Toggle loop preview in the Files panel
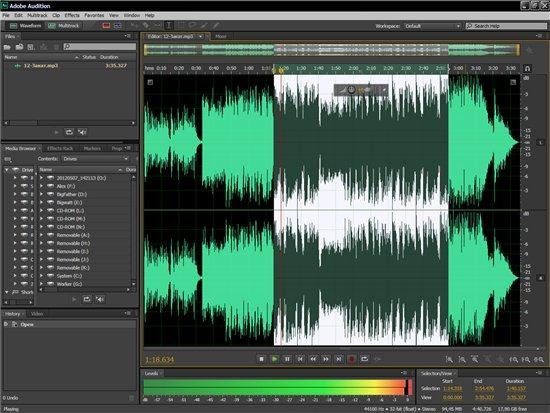 click(69, 132)
